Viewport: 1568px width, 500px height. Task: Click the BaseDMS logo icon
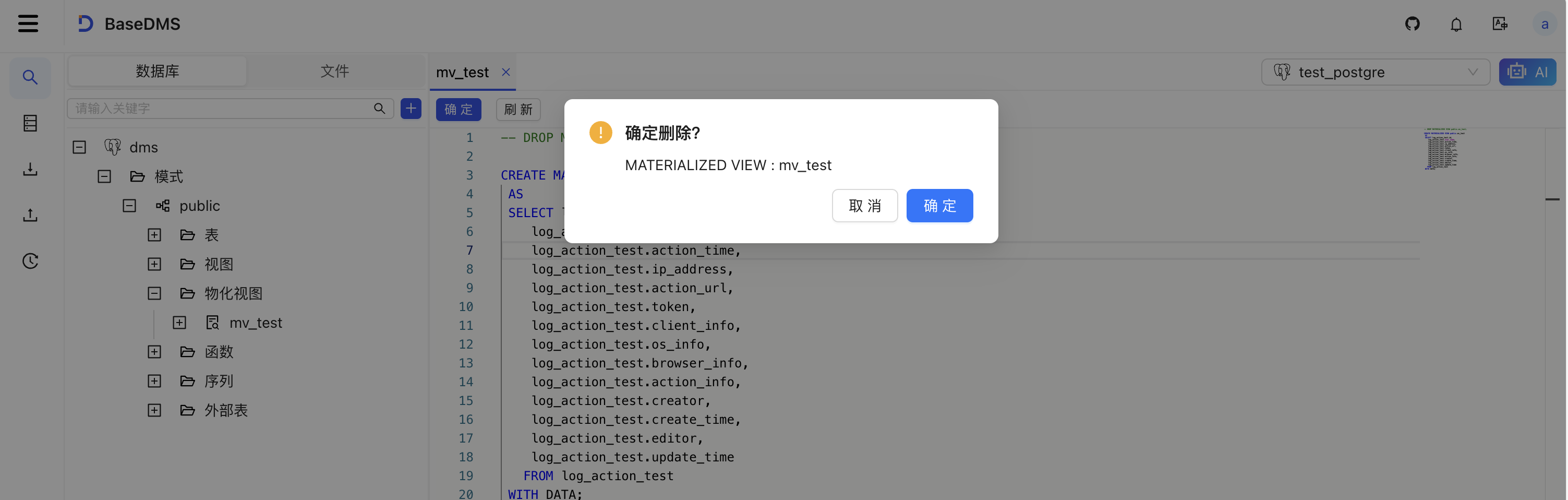[85, 24]
